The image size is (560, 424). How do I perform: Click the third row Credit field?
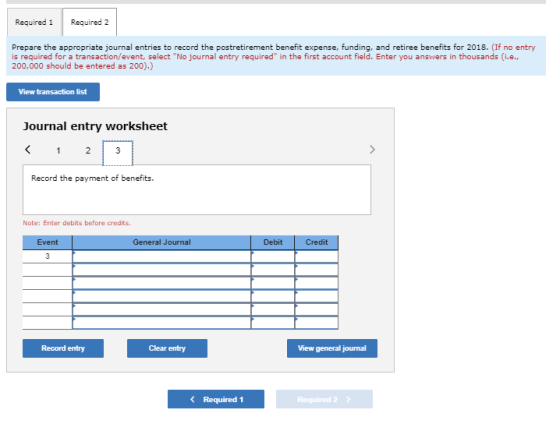(x=316, y=283)
